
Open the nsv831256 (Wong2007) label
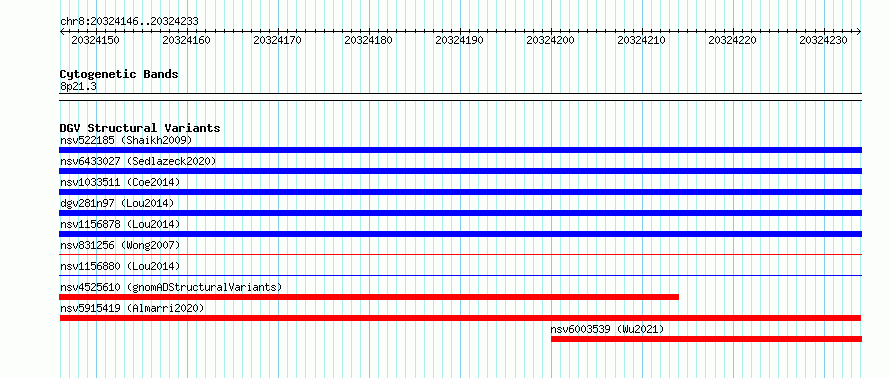pyautogui.click(x=120, y=245)
